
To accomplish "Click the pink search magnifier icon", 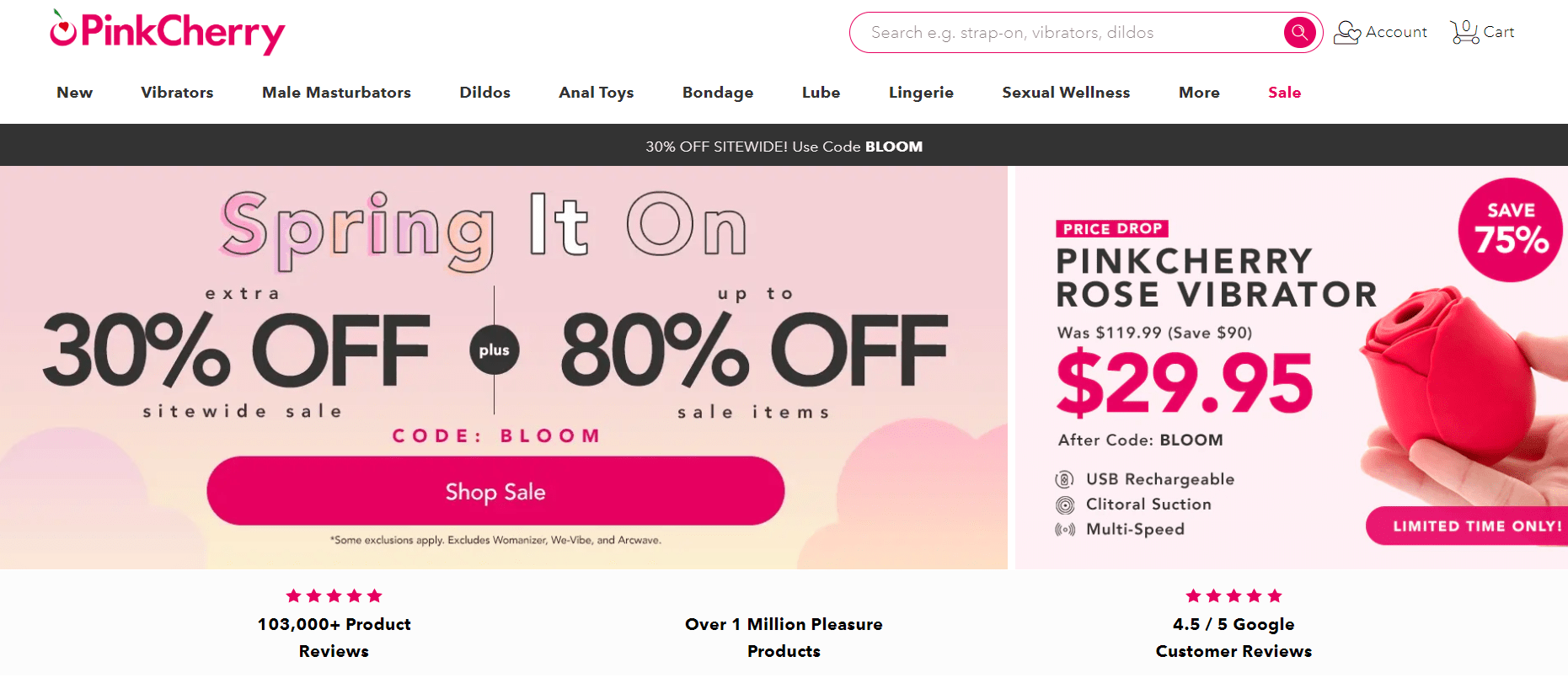I will click(1299, 33).
